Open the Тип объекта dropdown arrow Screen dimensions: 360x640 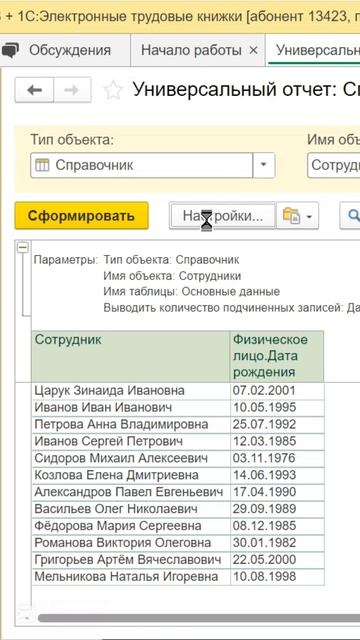pos(263,165)
